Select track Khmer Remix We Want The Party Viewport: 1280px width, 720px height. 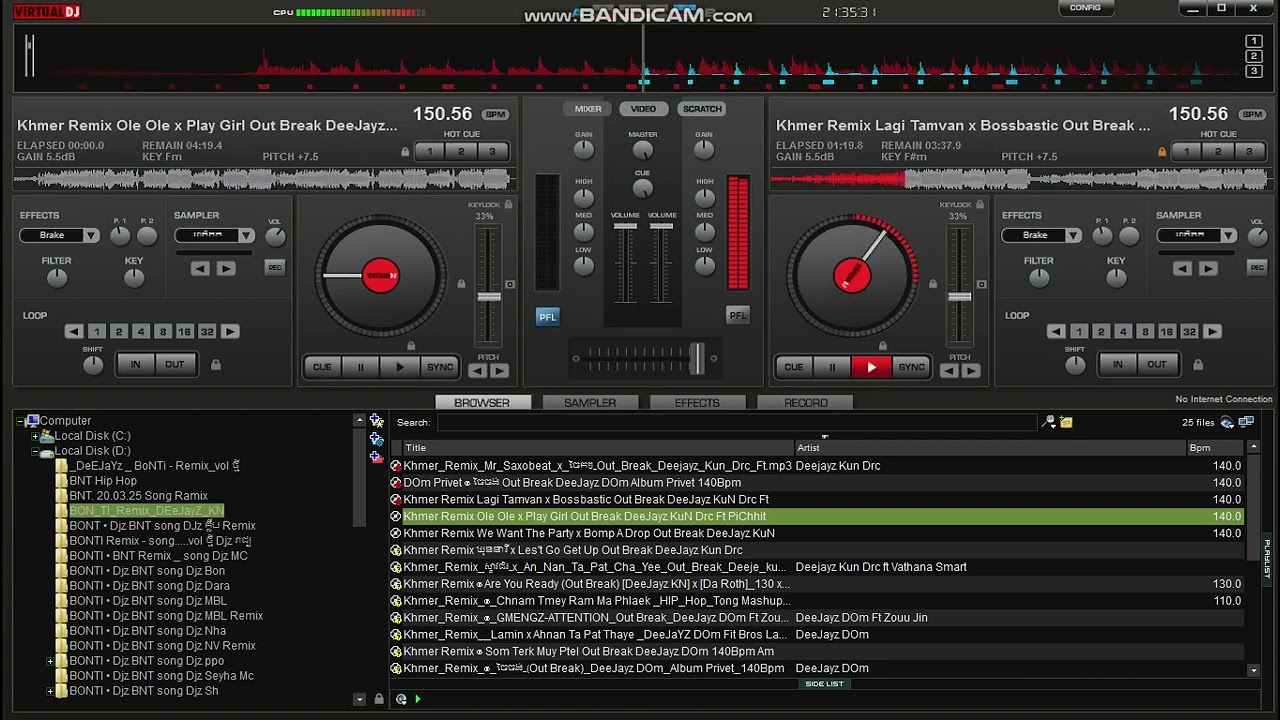[x=589, y=534]
